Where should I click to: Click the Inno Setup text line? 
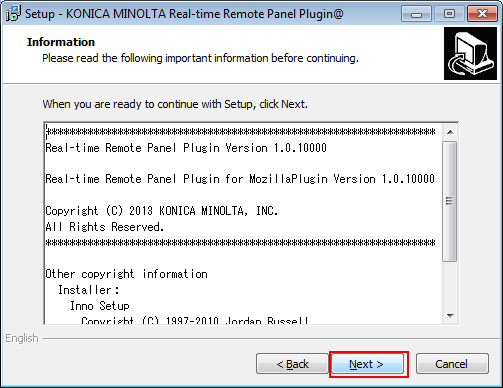pos(99,306)
